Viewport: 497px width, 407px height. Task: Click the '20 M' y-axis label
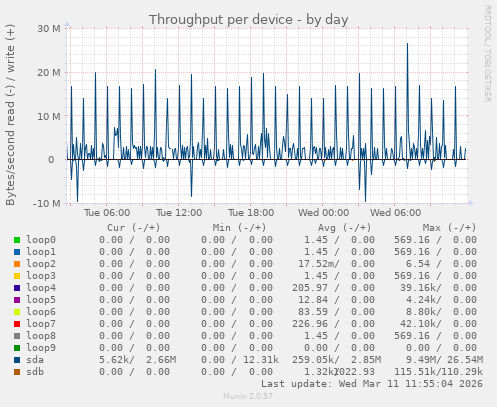coord(49,73)
